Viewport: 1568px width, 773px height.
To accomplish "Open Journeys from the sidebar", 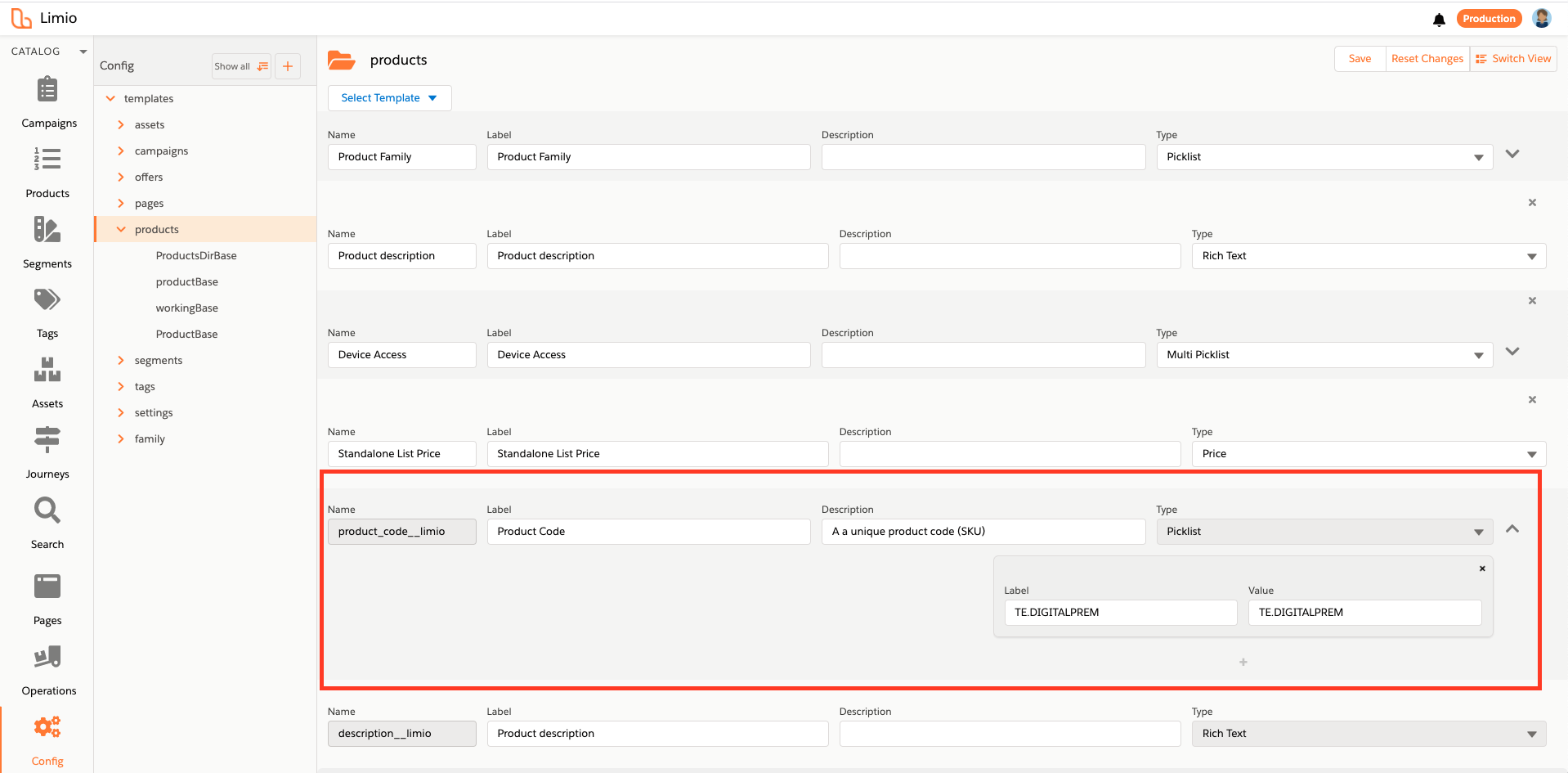I will (47, 440).
